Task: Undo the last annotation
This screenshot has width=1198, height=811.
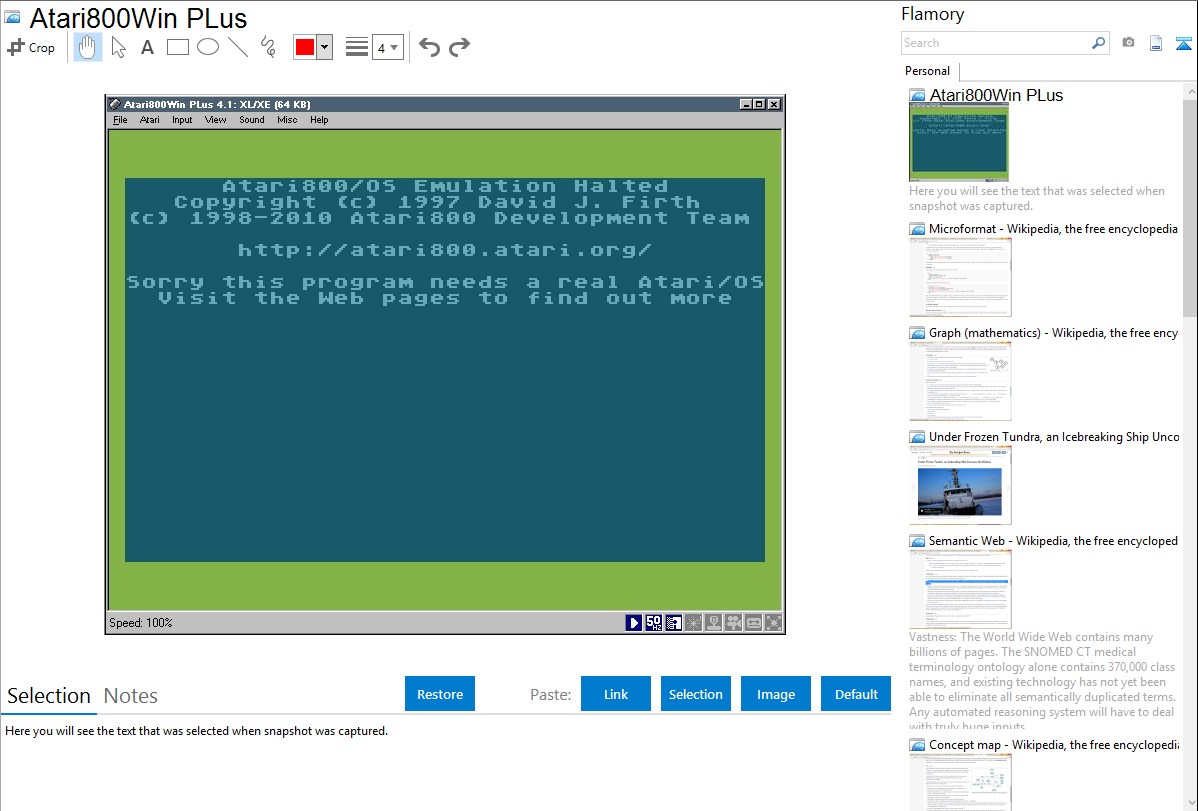Action: pyautogui.click(x=429, y=47)
